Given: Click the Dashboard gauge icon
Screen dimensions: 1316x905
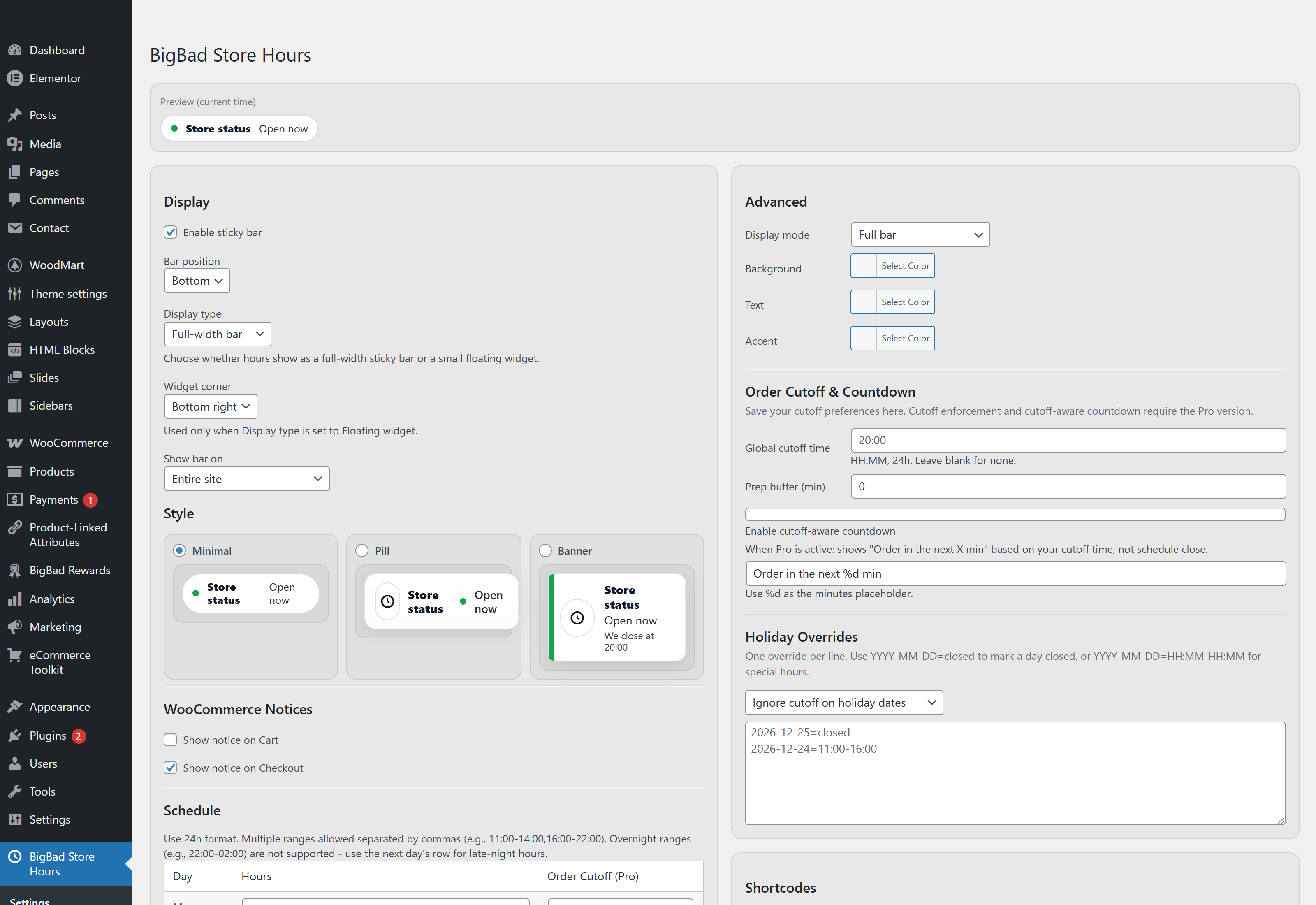Looking at the screenshot, I should (15, 51).
